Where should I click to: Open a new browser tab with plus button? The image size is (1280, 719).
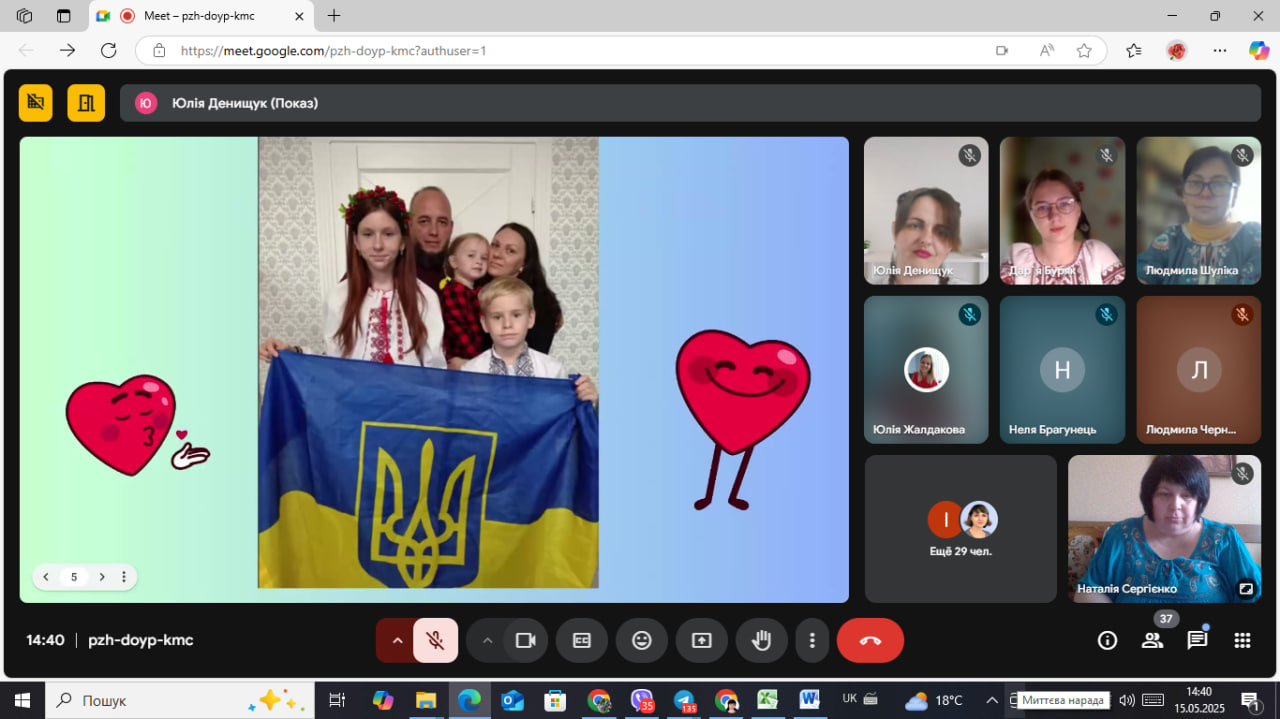(334, 16)
